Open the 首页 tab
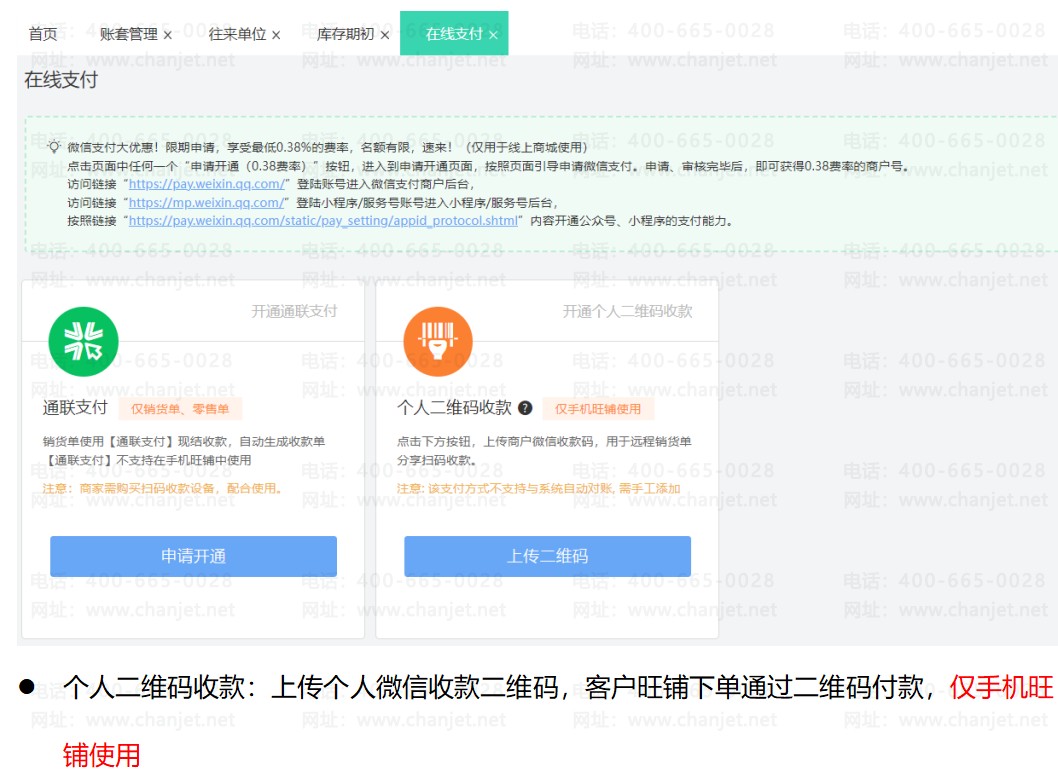 43,34
